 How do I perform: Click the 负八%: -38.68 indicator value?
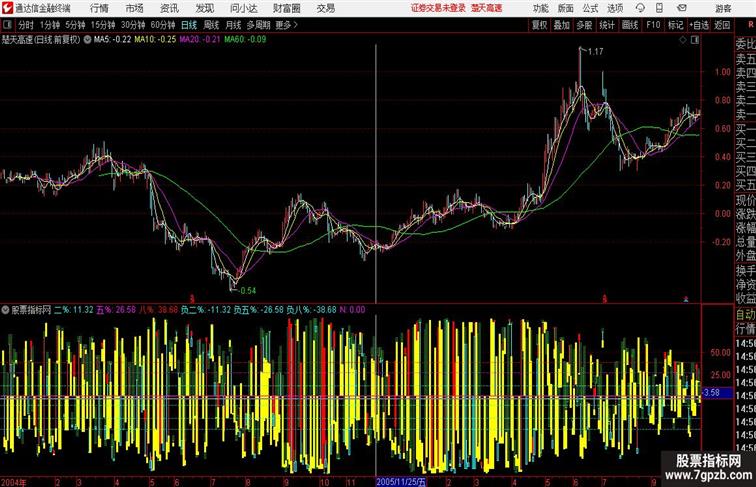tap(311, 310)
